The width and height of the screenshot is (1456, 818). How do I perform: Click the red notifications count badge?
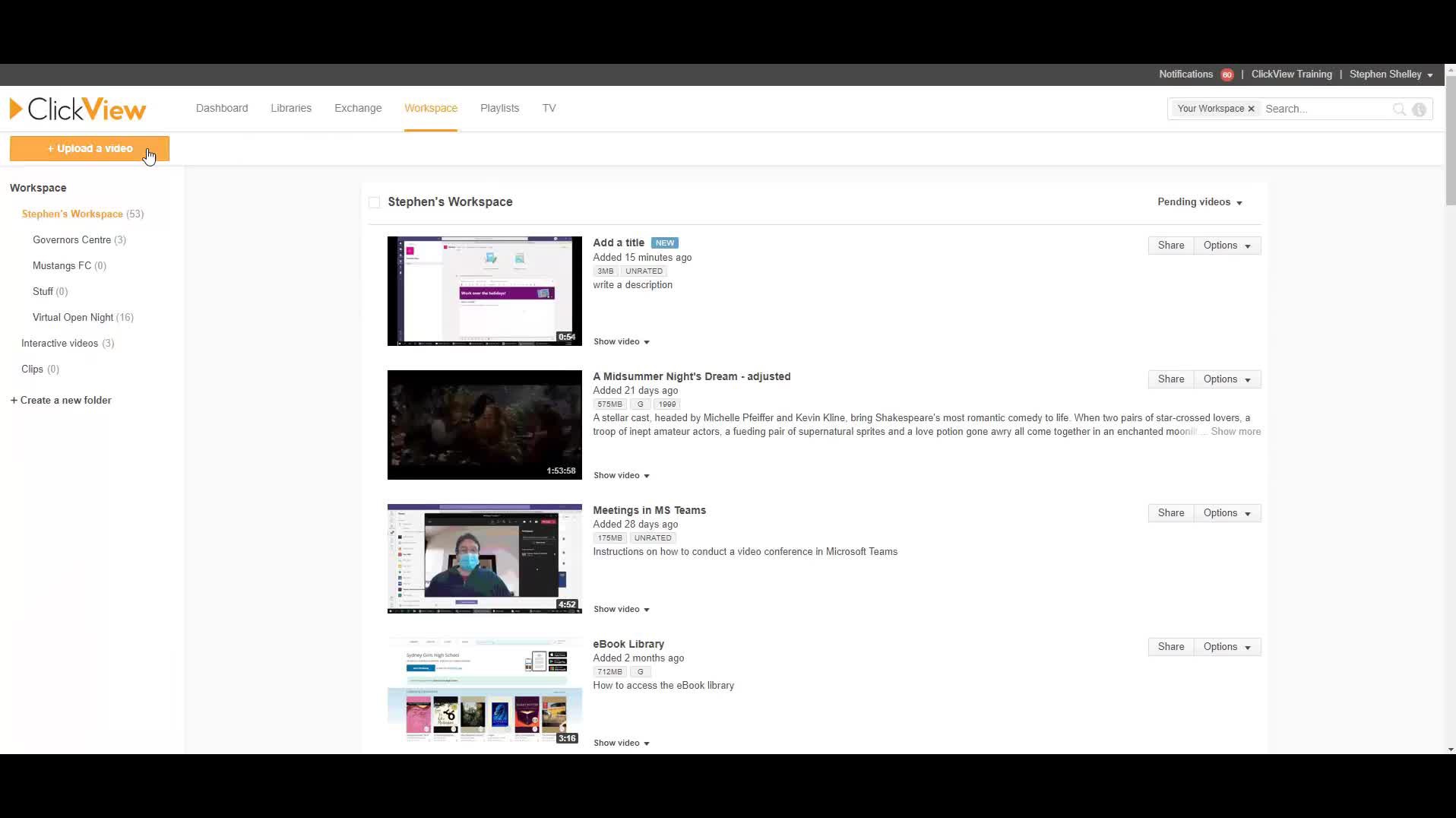(x=1227, y=75)
